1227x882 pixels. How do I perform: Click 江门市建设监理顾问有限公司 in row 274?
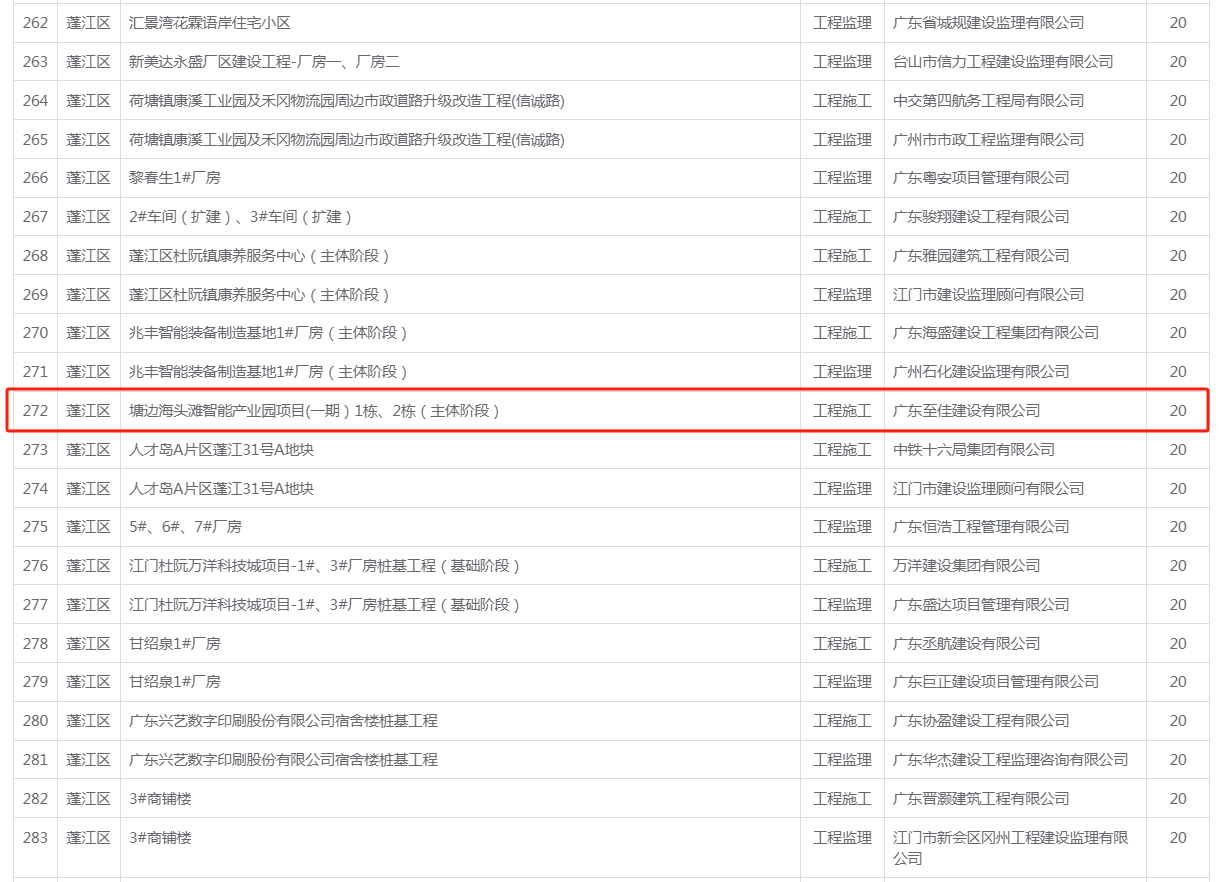pyautogui.click(x=988, y=488)
